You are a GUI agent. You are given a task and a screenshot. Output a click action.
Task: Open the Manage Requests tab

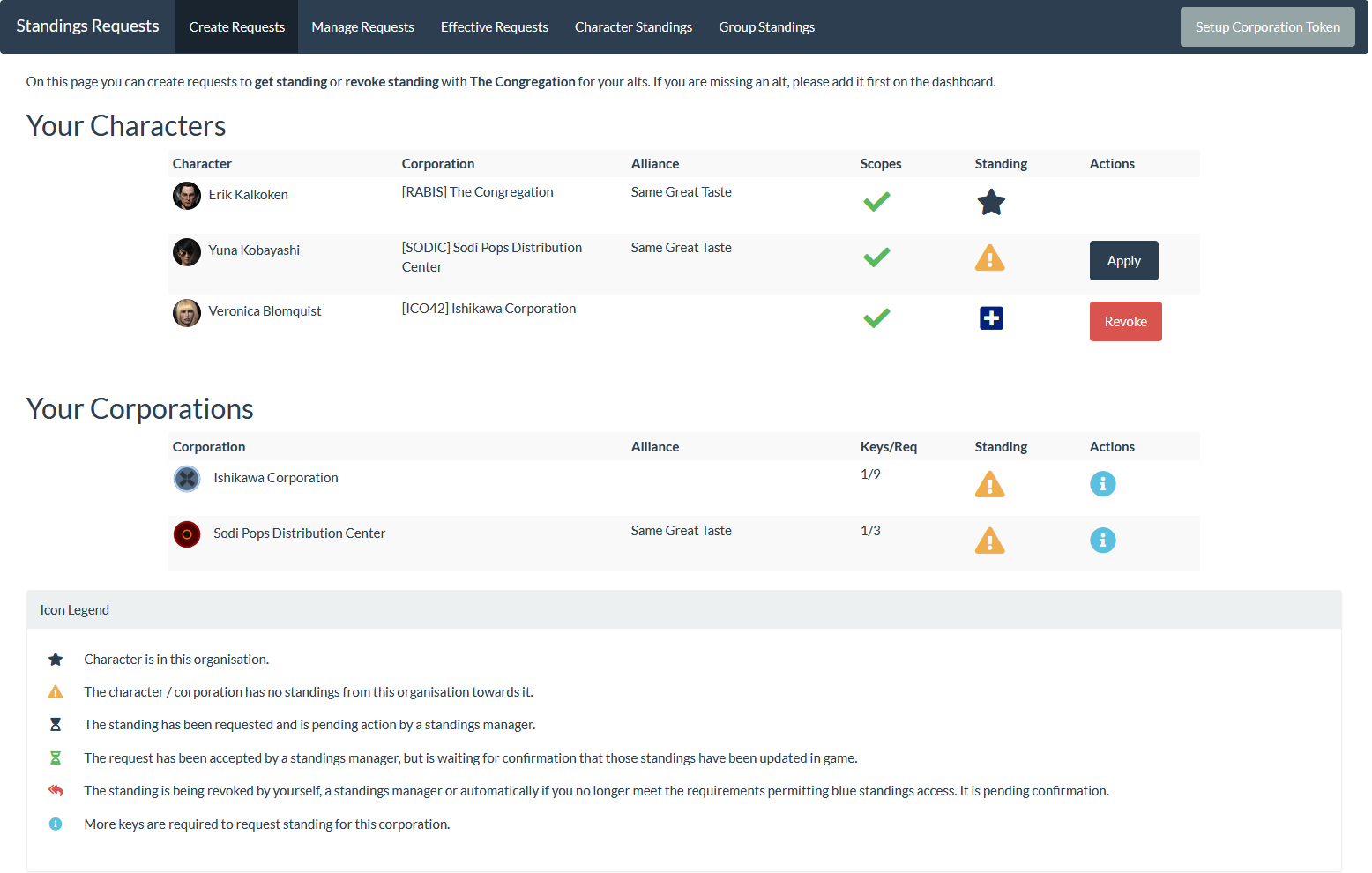coord(362,27)
